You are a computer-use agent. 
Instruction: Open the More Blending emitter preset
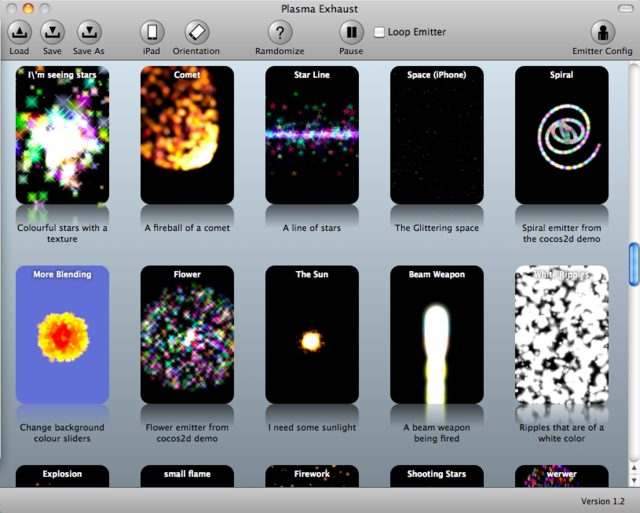[x=62, y=335]
